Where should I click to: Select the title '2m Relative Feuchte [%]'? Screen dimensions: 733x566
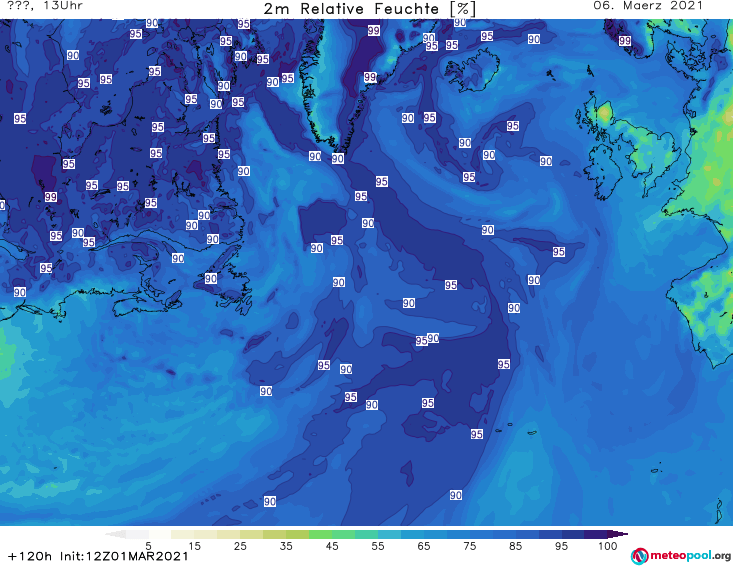click(x=369, y=9)
